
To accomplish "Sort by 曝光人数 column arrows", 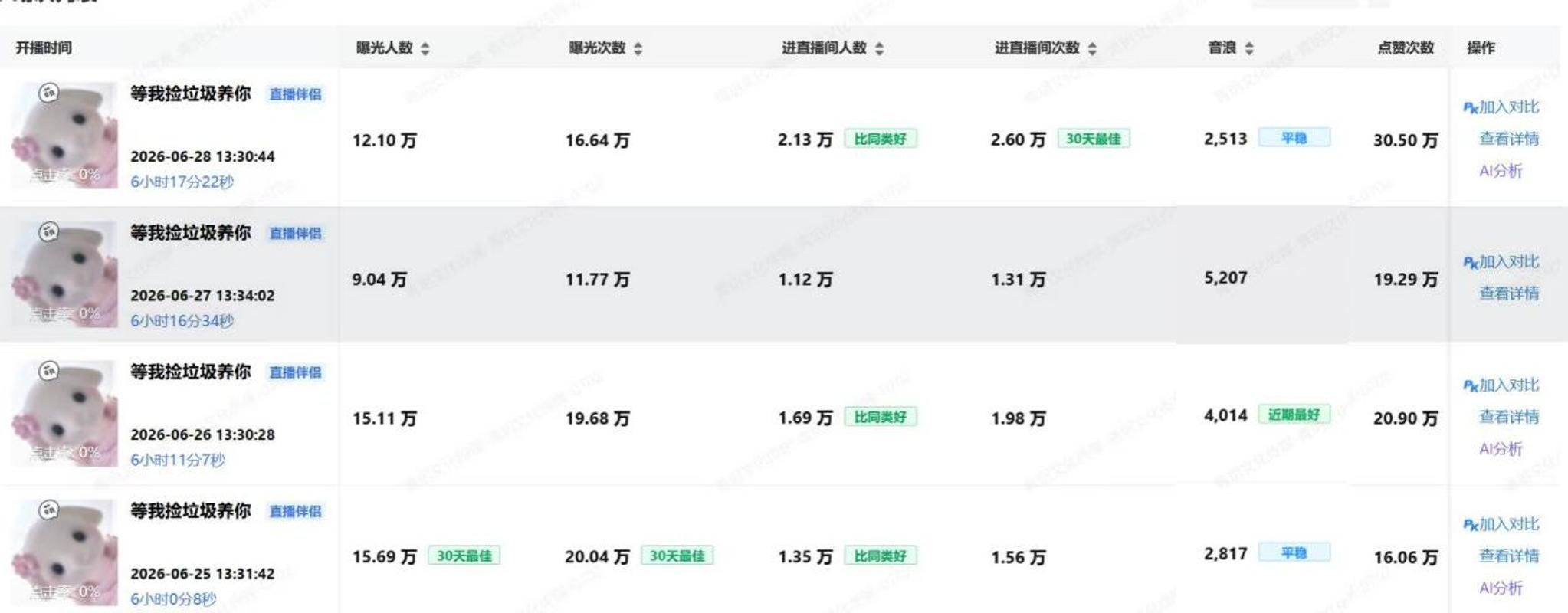I will (x=425, y=48).
